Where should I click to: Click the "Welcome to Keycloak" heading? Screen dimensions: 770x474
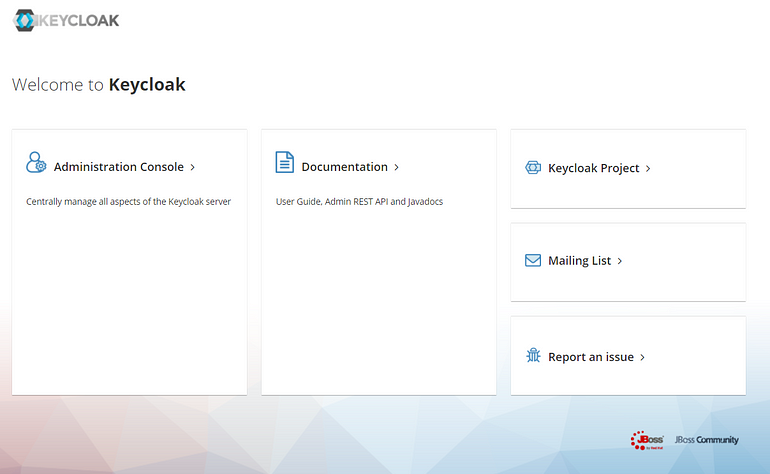pyautogui.click(x=99, y=84)
